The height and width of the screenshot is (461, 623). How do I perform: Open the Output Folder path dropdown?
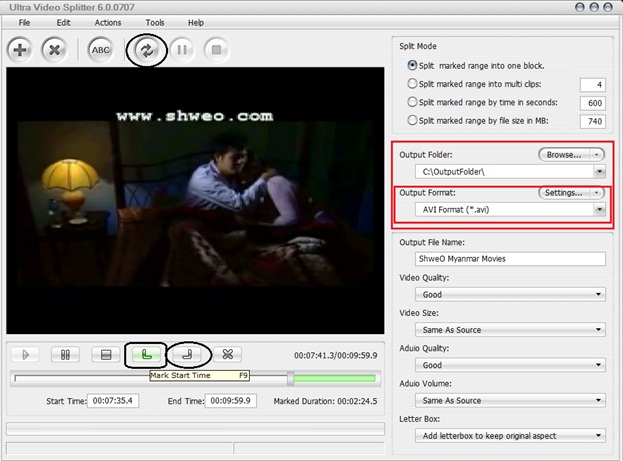(x=600, y=172)
